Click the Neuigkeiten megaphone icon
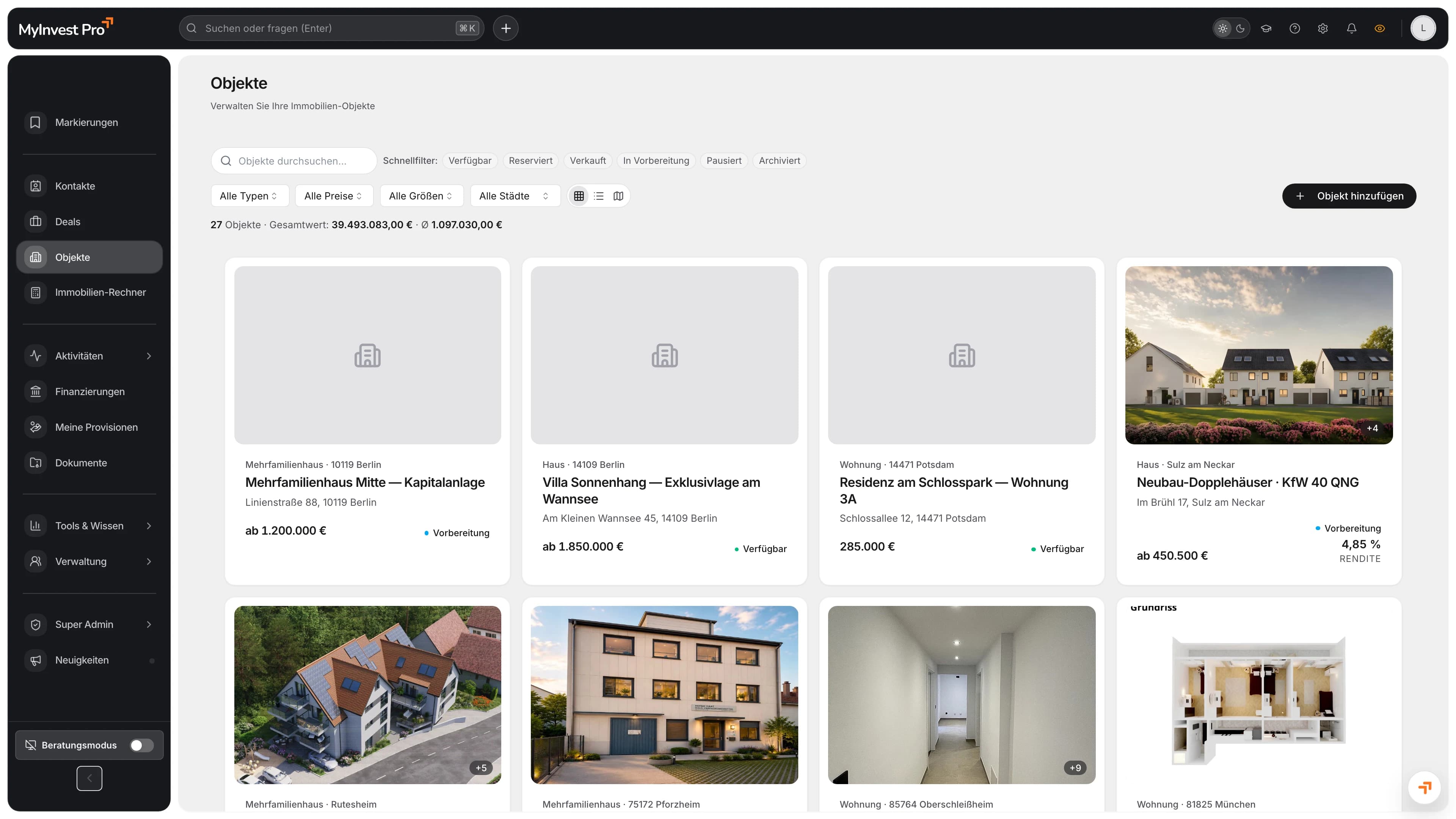 point(36,660)
